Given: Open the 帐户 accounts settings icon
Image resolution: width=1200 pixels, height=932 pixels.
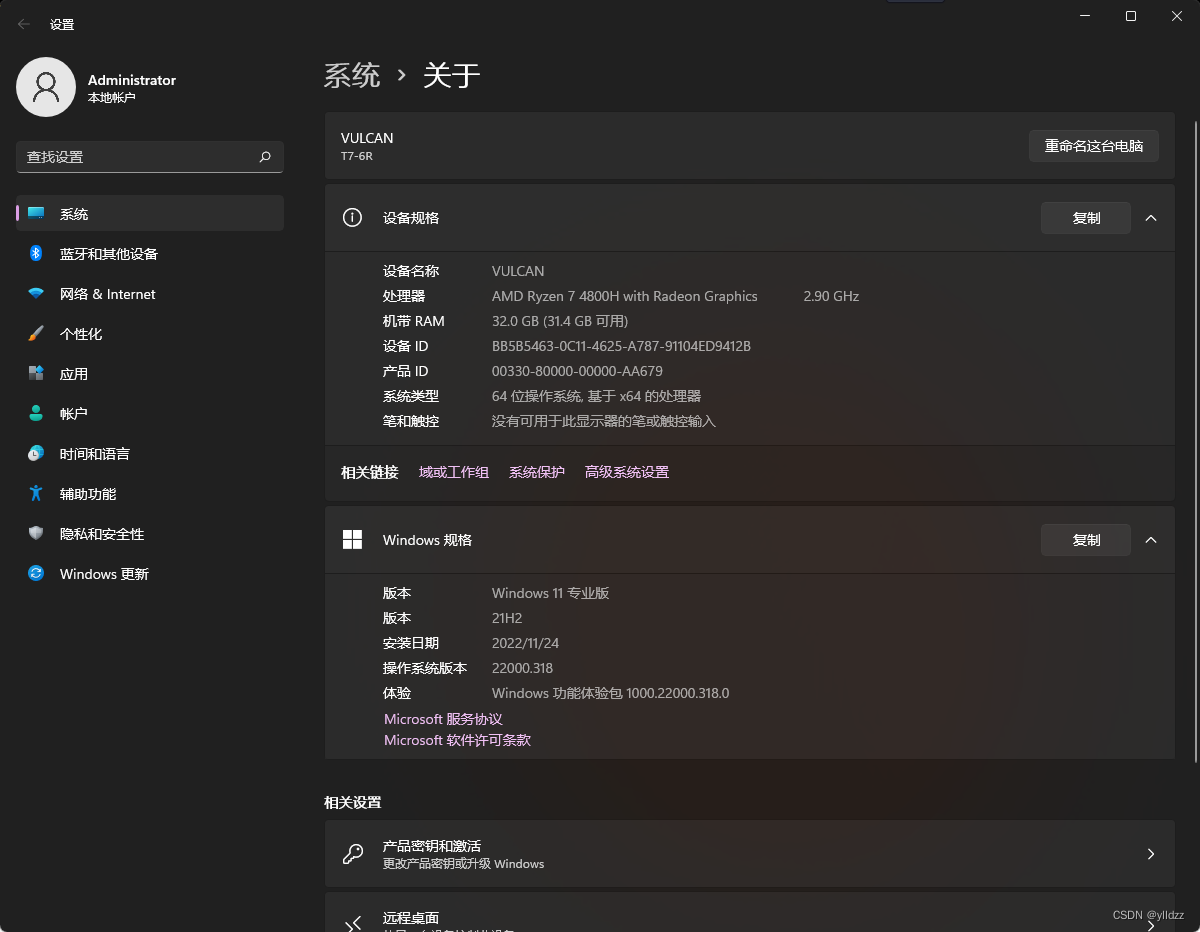Looking at the screenshot, I should [36, 414].
